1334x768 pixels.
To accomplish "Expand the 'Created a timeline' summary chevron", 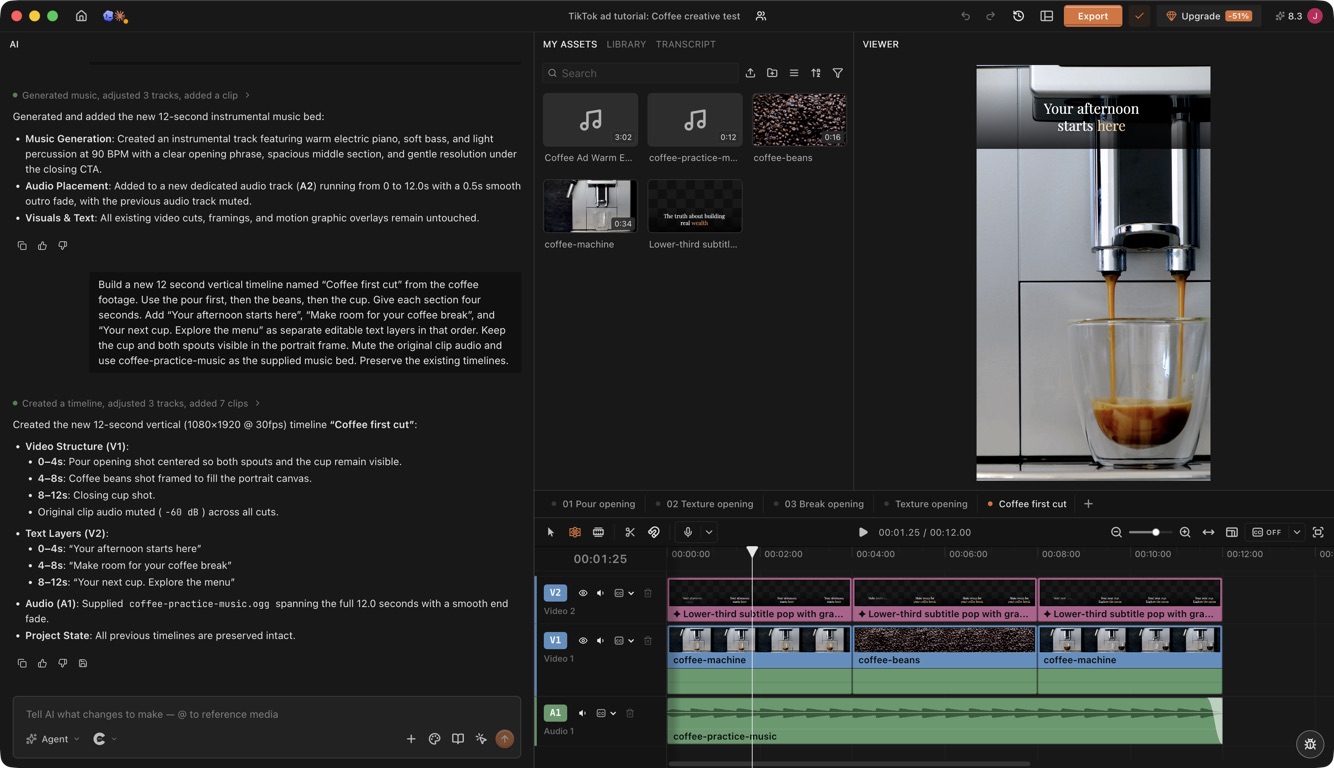I will [x=257, y=403].
